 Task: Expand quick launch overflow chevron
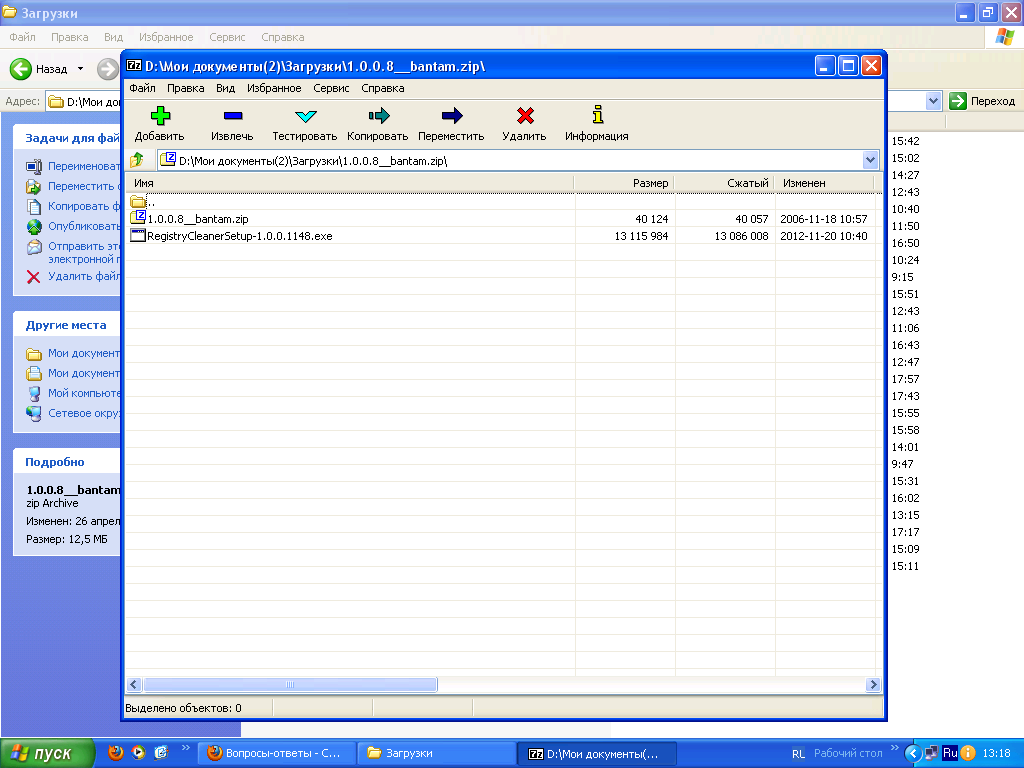pyautogui.click(x=185, y=748)
